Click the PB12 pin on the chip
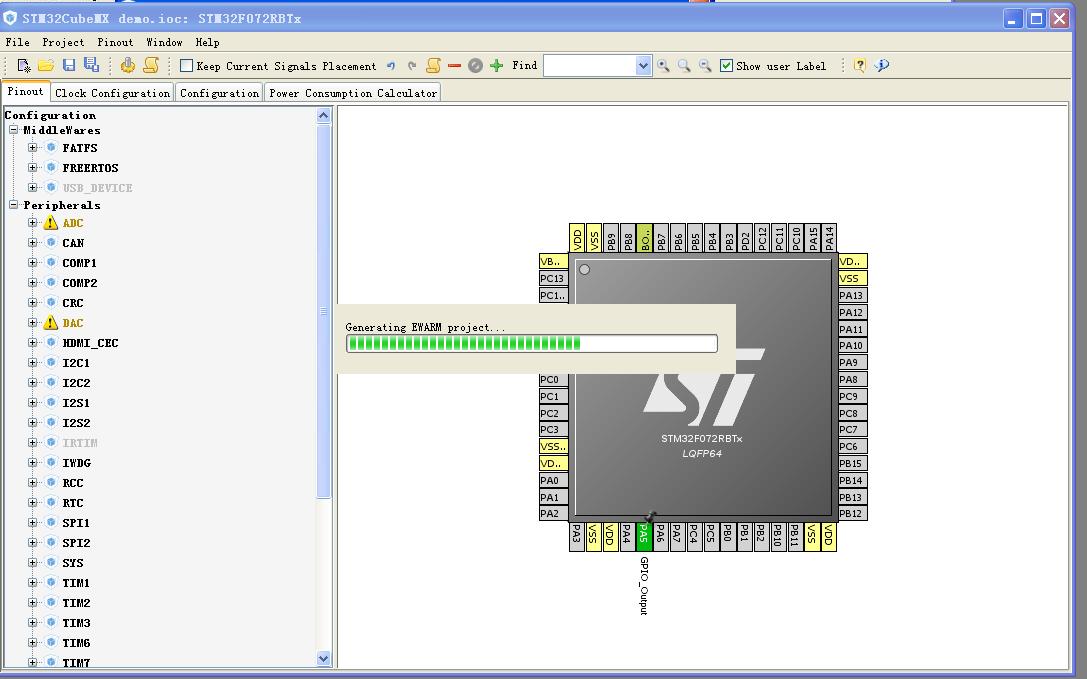 pos(852,513)
